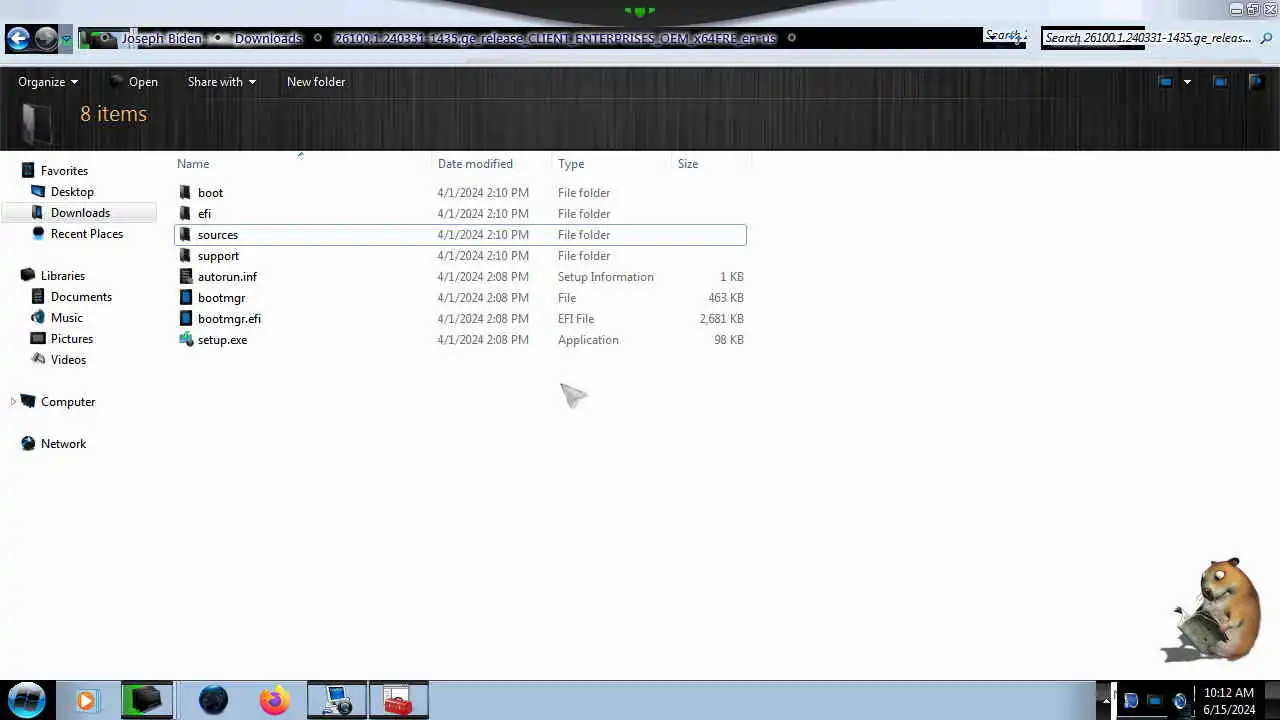Show hidden system tray icons

[x=1105, y=701]
